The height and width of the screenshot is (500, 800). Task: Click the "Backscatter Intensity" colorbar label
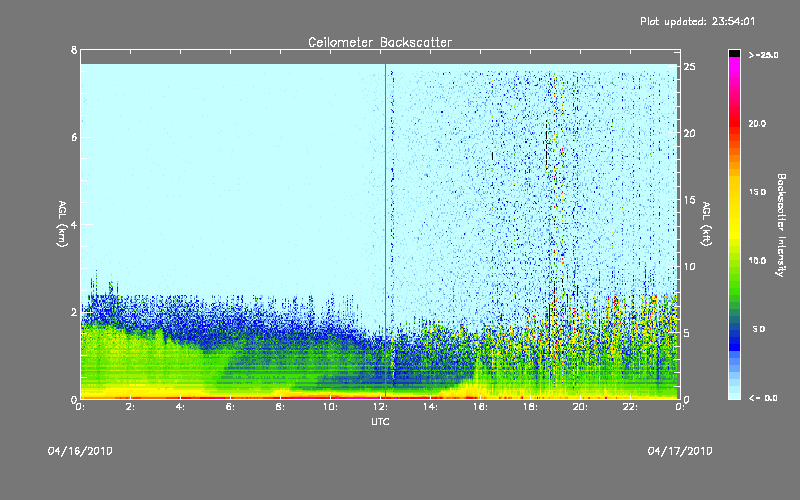pos(781,225)
